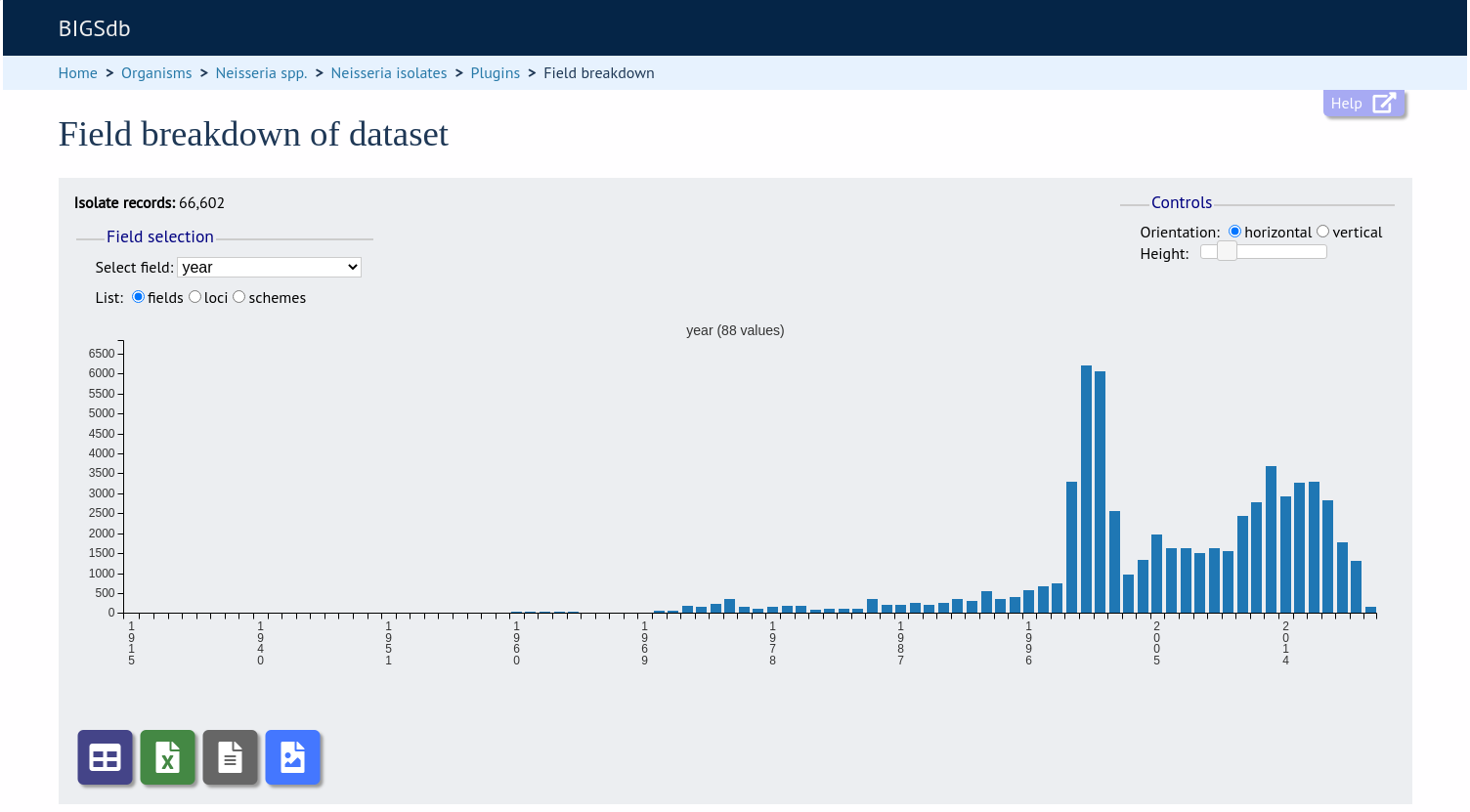
Task: Select the fields list radio option
Action: [x=139, y=297]
